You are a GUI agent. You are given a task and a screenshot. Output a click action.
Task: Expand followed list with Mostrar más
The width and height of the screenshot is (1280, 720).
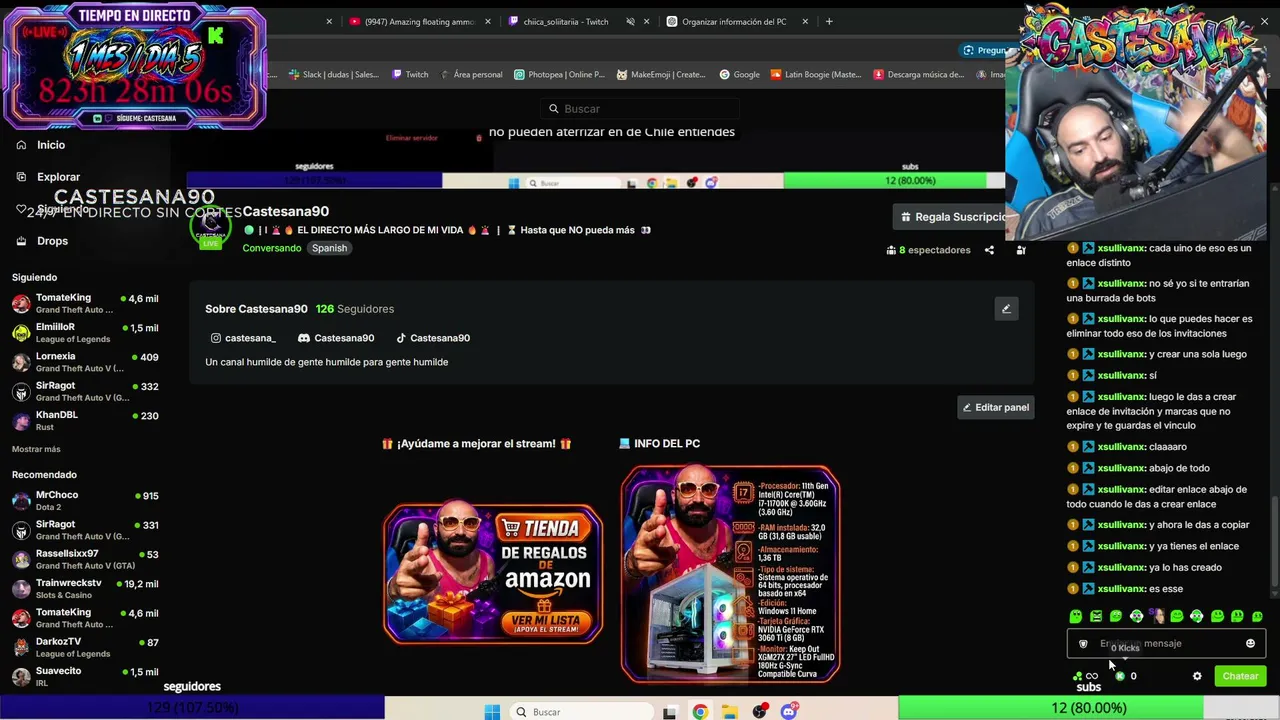[36, 449]
